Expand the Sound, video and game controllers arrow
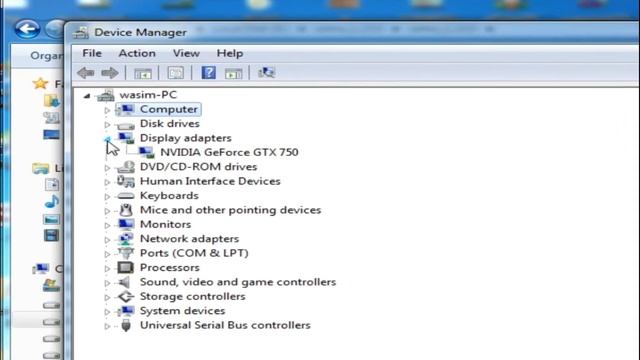Screen dimensions: 640x360 pyautogui.click(x=107, y=283)
